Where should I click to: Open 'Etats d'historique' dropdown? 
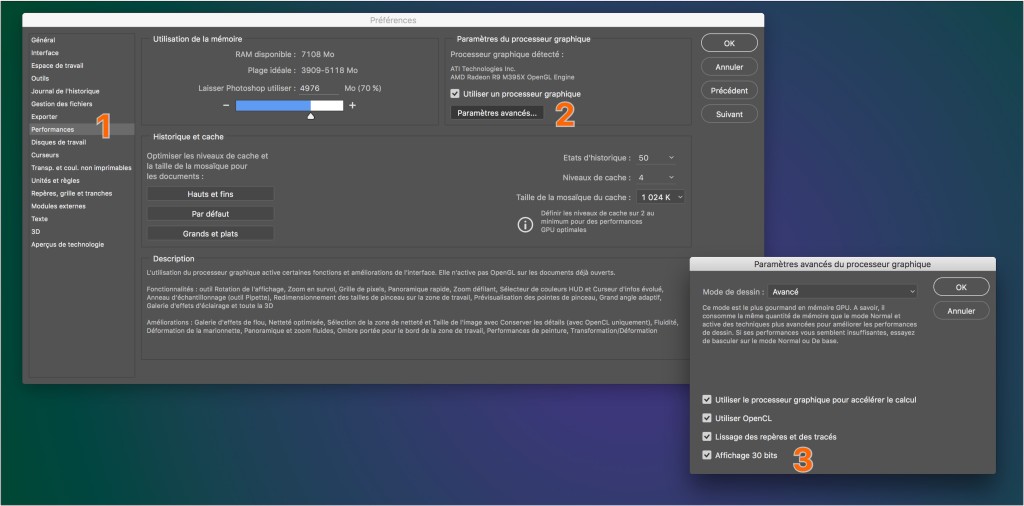click(x=656, y=158)
